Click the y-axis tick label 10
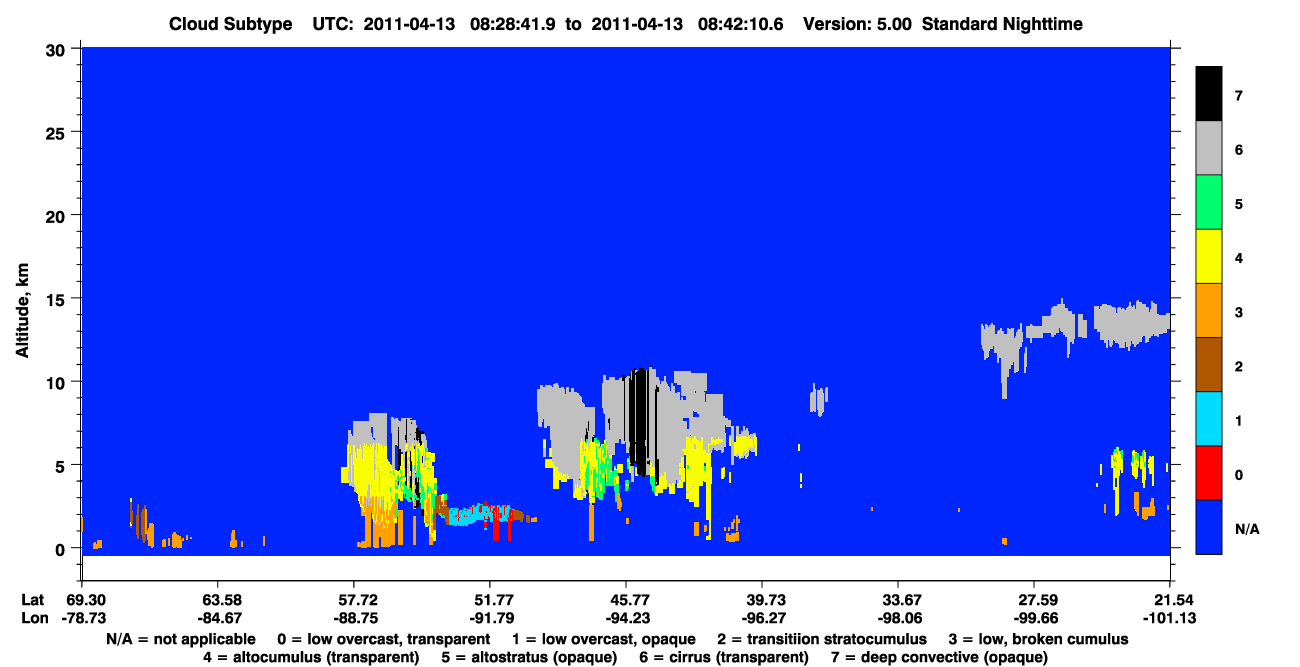Screen dimensions: 1300x667 point(58,382)
